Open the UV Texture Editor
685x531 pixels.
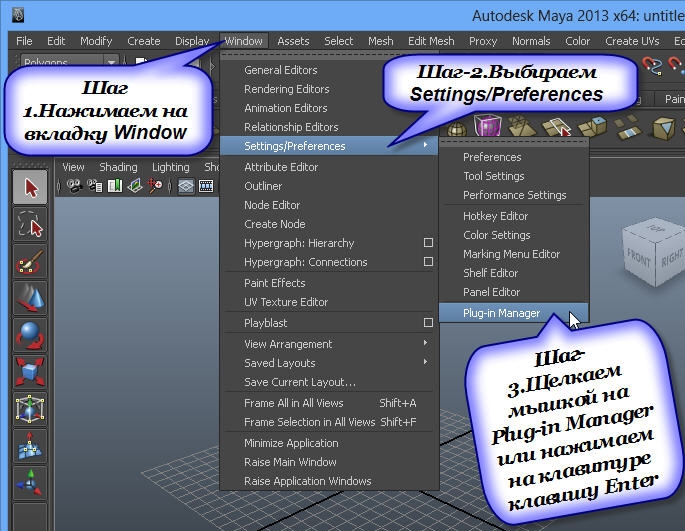(x=286, y=302)
